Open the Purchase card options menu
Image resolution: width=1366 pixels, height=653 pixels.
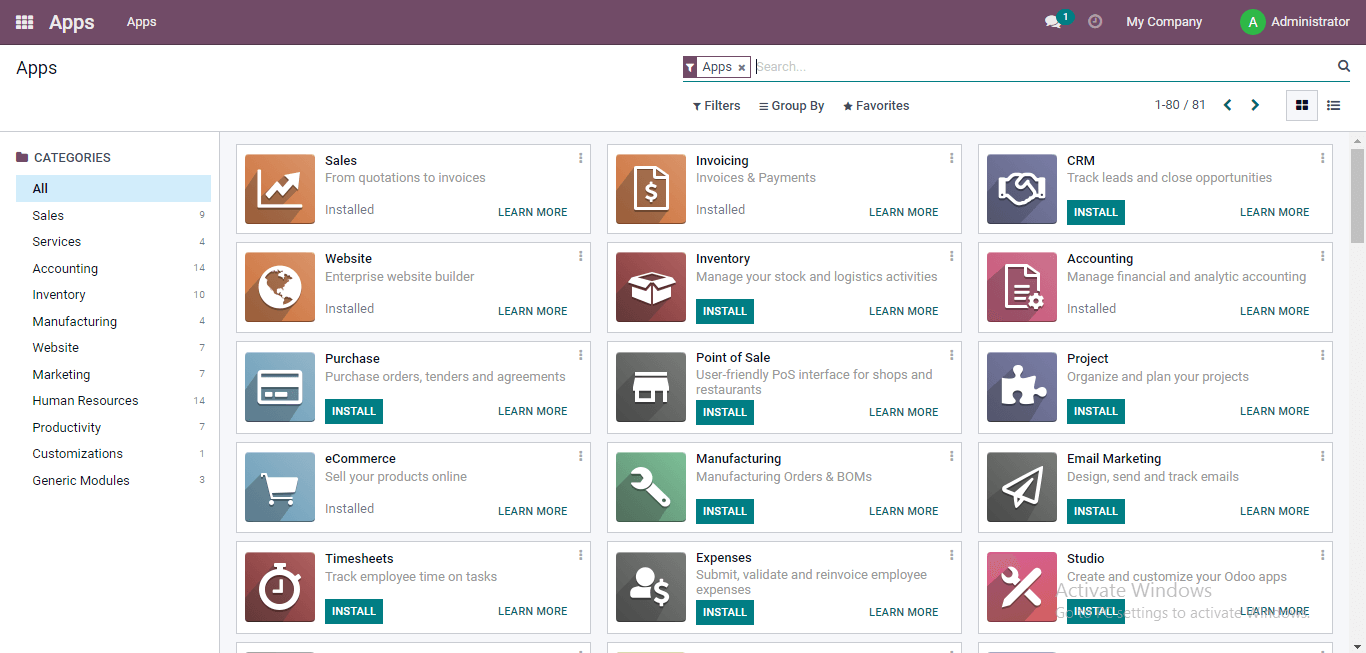click(x=580, y=355)
